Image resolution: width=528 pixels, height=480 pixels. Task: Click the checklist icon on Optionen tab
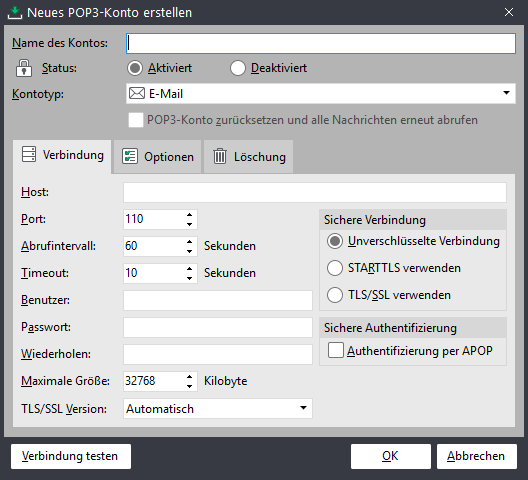tap(130, 156)
